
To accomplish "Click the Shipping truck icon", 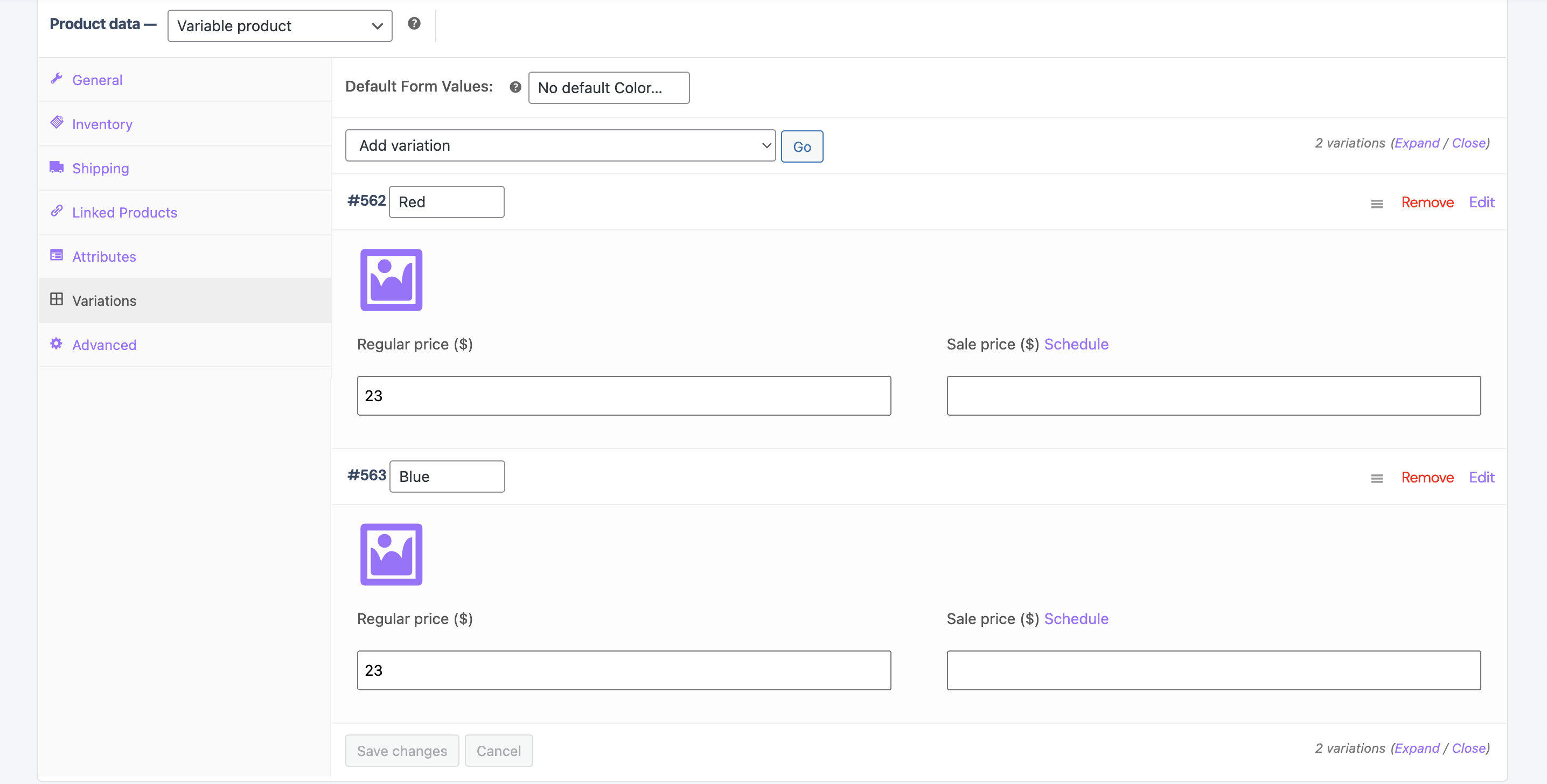I will (x=57, y=167).
